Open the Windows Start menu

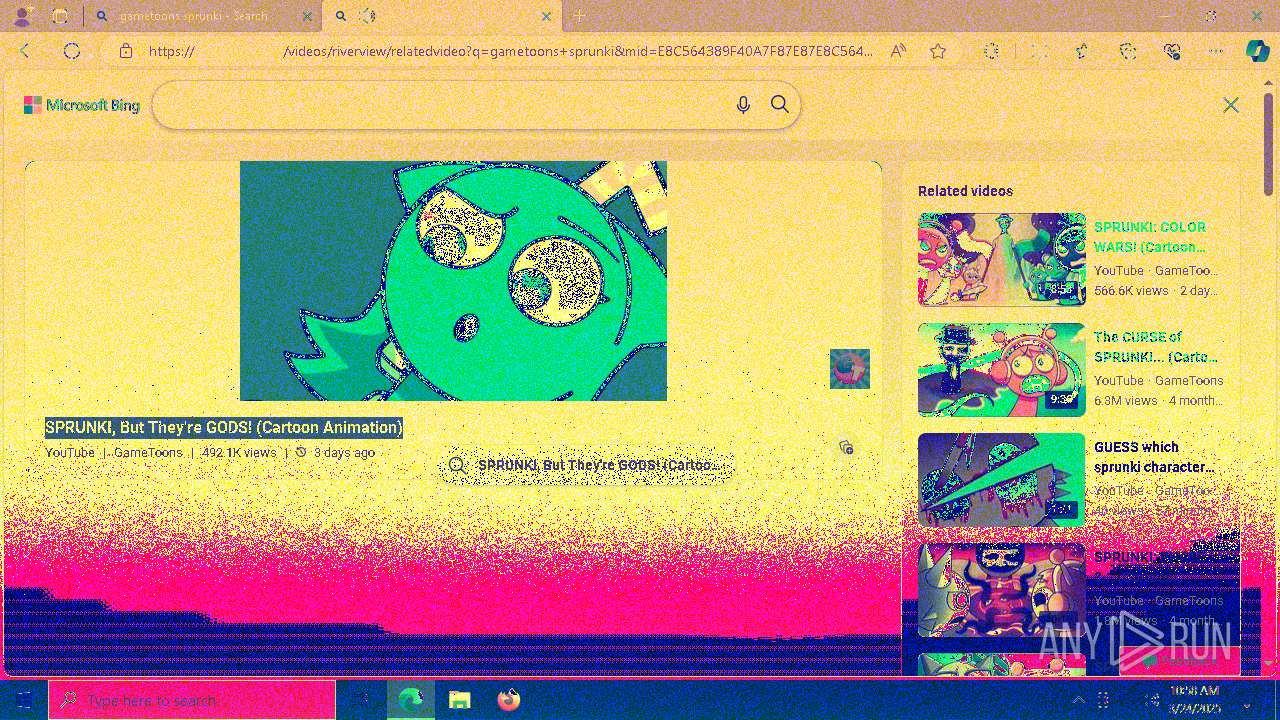(24, 701)
